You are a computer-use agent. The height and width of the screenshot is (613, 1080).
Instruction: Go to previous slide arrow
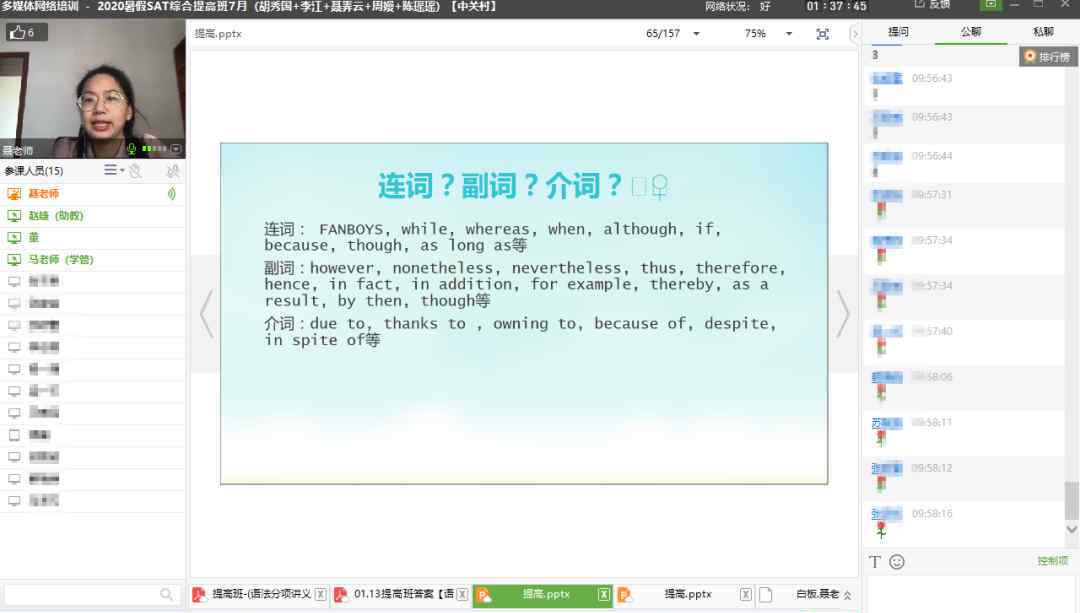pyautogui.click(x=206, y=314)
